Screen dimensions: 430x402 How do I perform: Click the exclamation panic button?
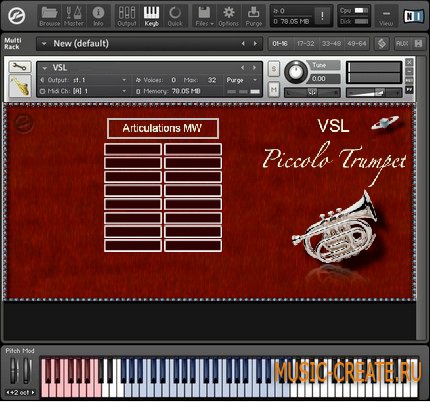[x=322, y=16]
